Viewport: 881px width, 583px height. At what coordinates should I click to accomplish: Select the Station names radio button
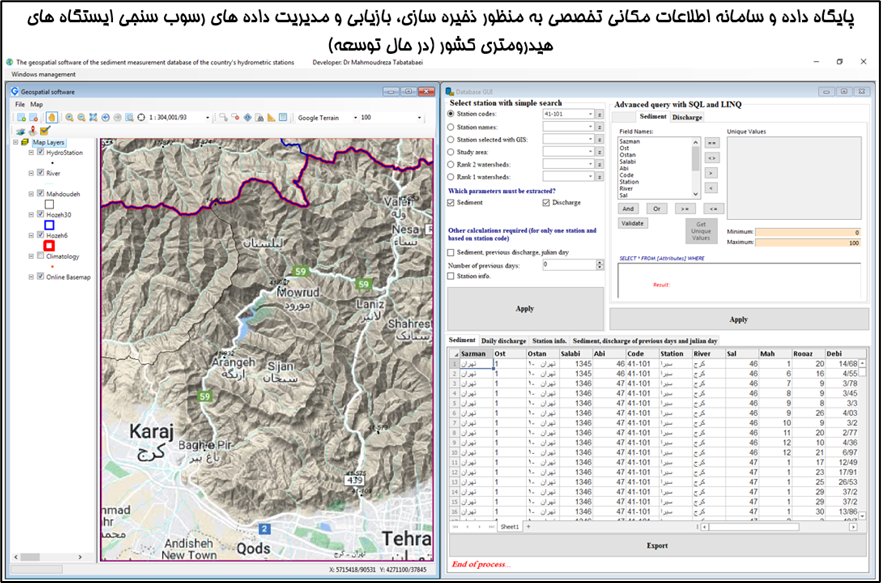pyautogui.click(x=451, y=127)
